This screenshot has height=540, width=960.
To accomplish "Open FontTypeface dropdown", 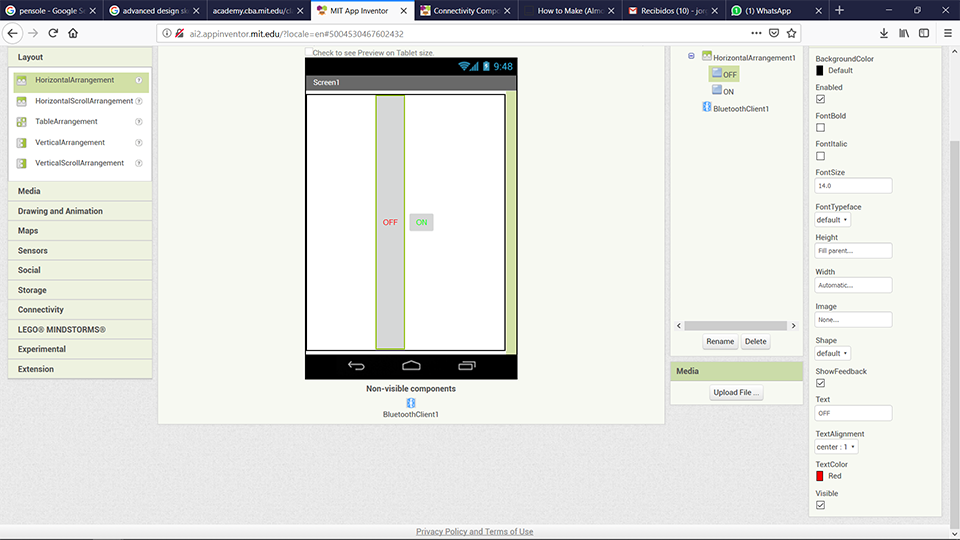I will pos(832,220).
